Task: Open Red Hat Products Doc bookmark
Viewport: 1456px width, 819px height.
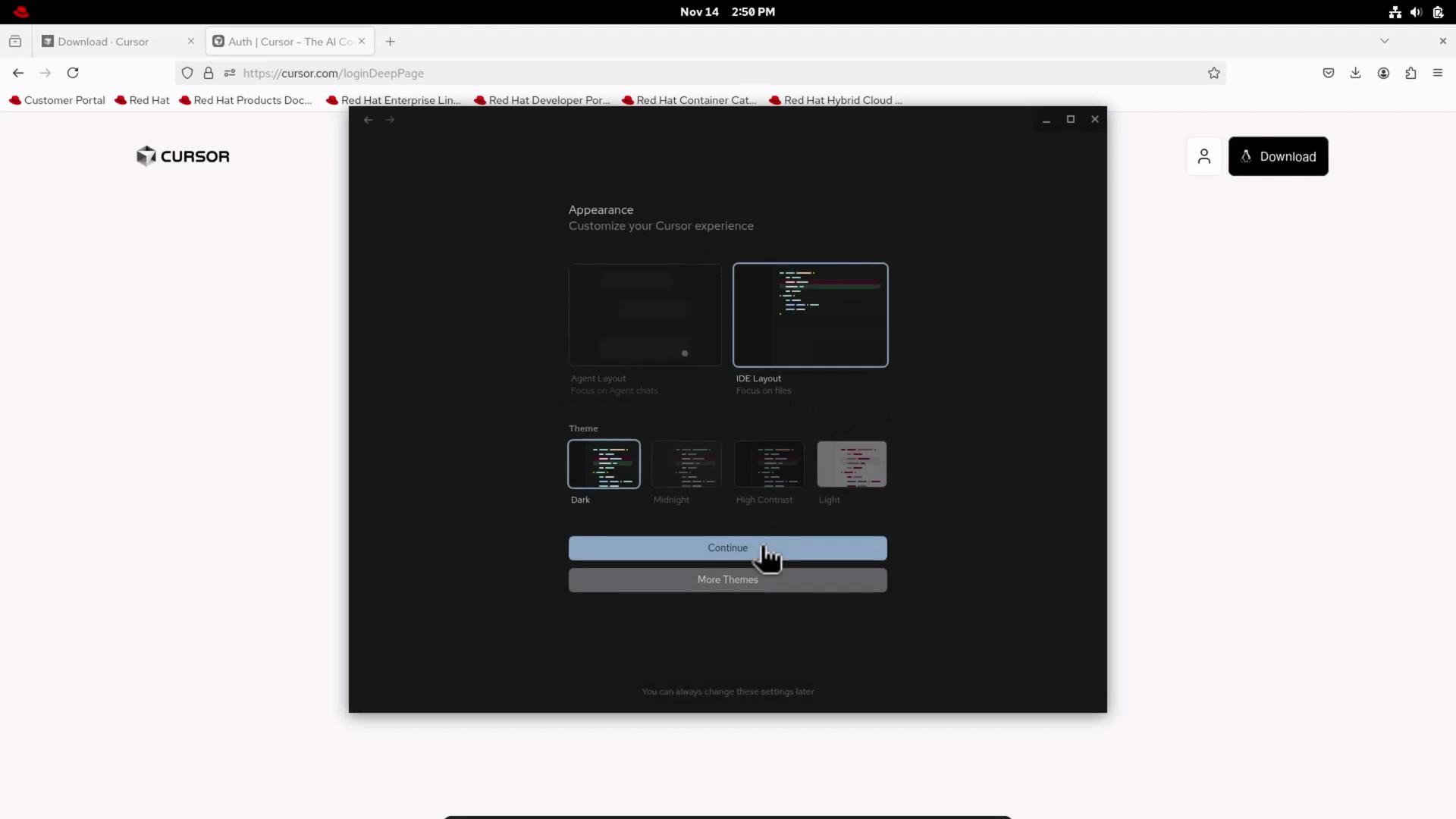Action: click(x=245, y=100)
